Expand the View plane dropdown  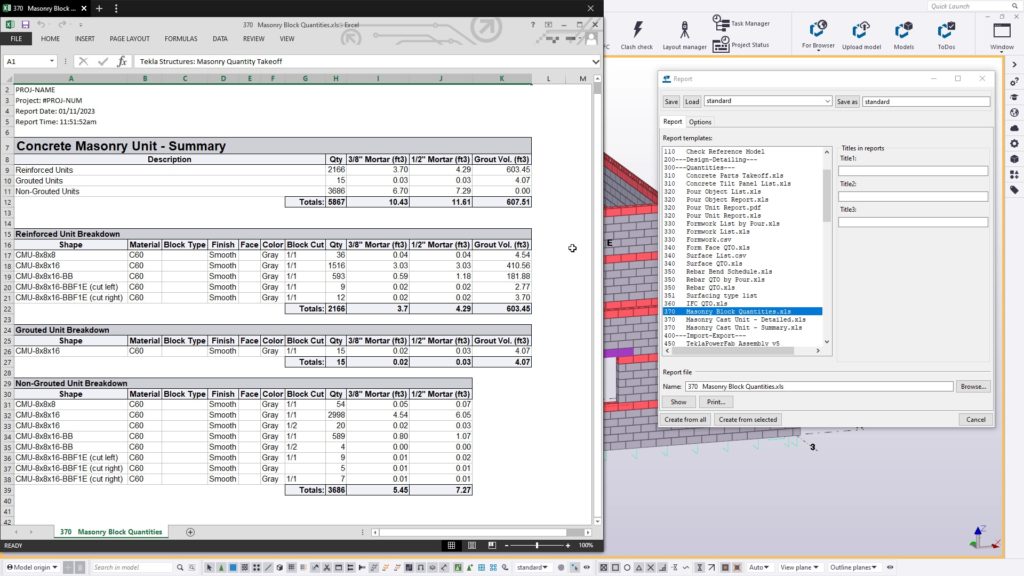point(800,568)
